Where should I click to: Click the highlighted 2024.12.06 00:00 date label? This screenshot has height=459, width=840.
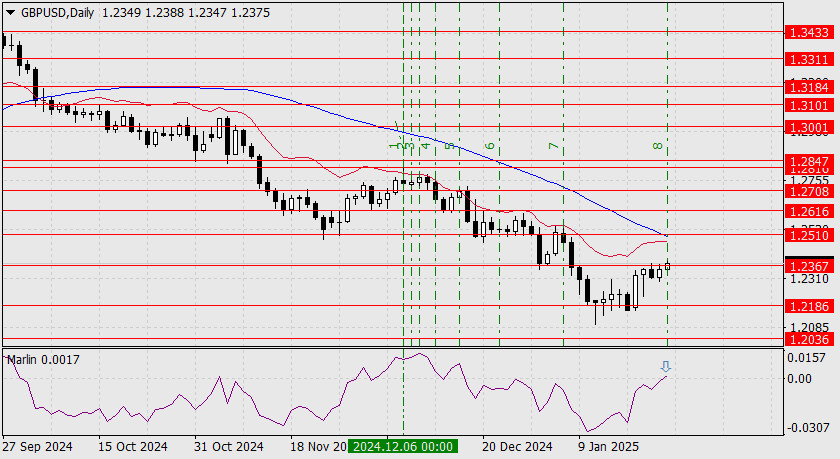click(x=403, y=446)
